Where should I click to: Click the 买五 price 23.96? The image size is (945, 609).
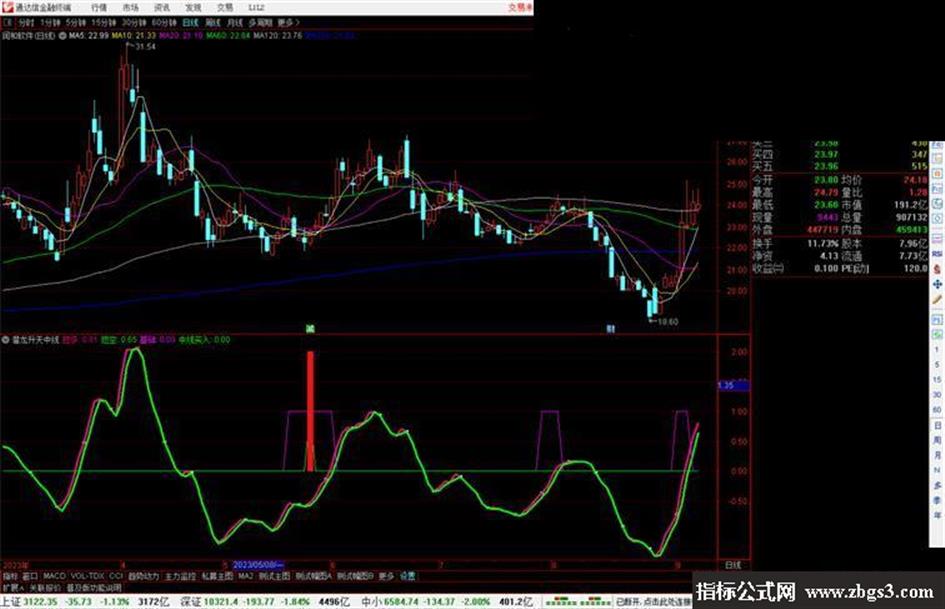[x=826, y=166]
